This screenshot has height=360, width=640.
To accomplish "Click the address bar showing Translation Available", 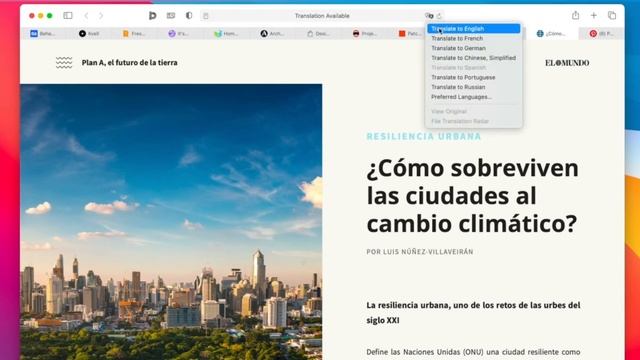I will click(x=322, y=16).
